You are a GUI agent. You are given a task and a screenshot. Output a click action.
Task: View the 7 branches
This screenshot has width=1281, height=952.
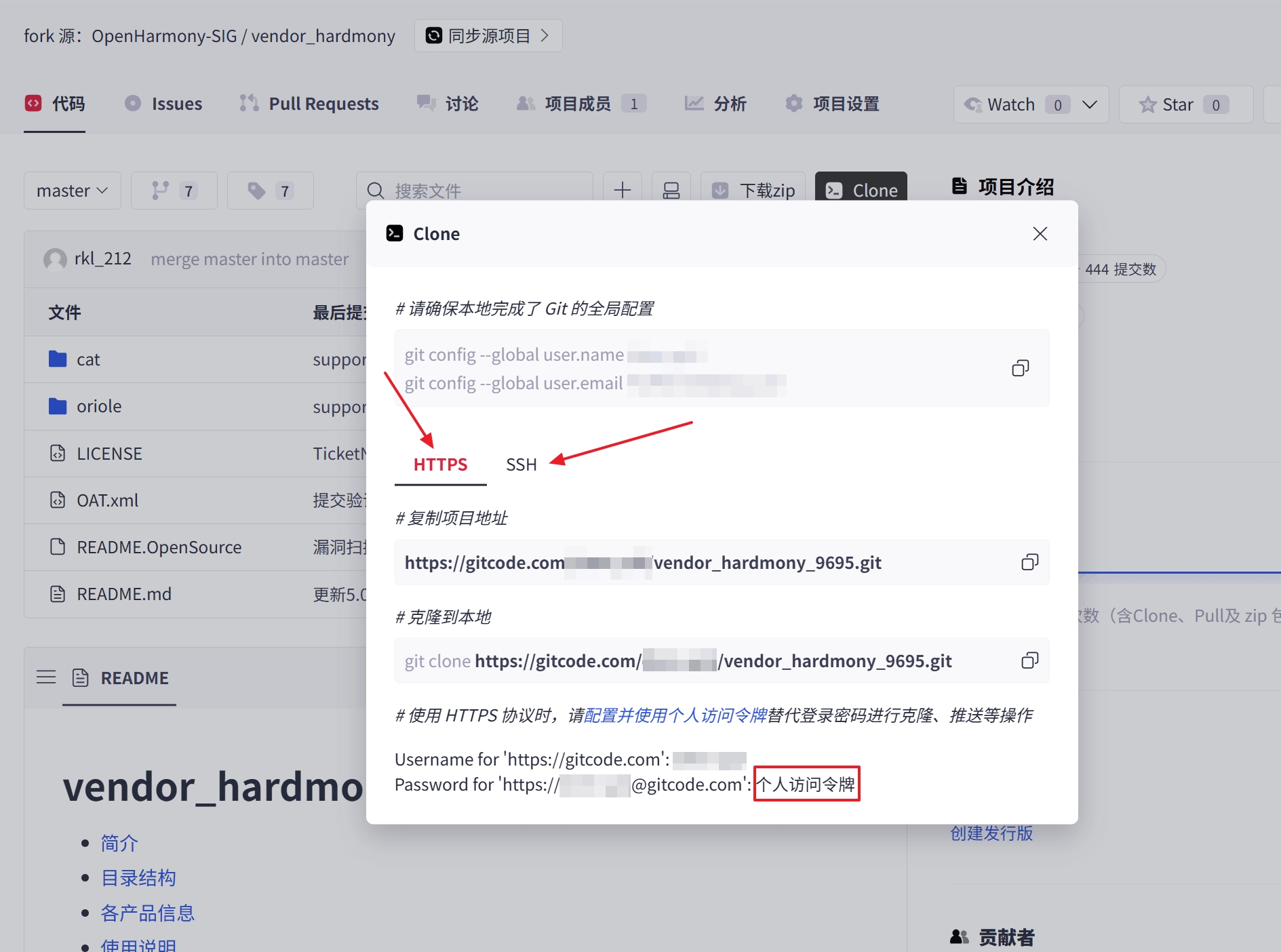coord(174,191)
